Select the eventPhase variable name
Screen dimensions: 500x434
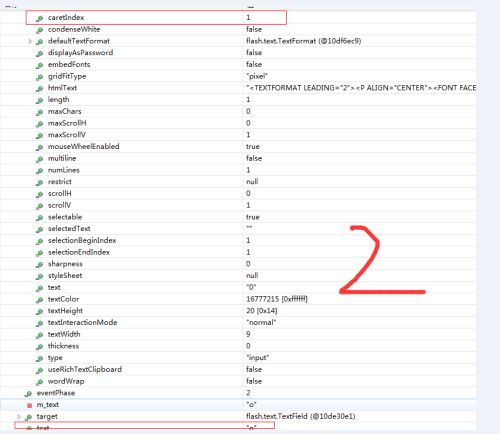[56, 393]
